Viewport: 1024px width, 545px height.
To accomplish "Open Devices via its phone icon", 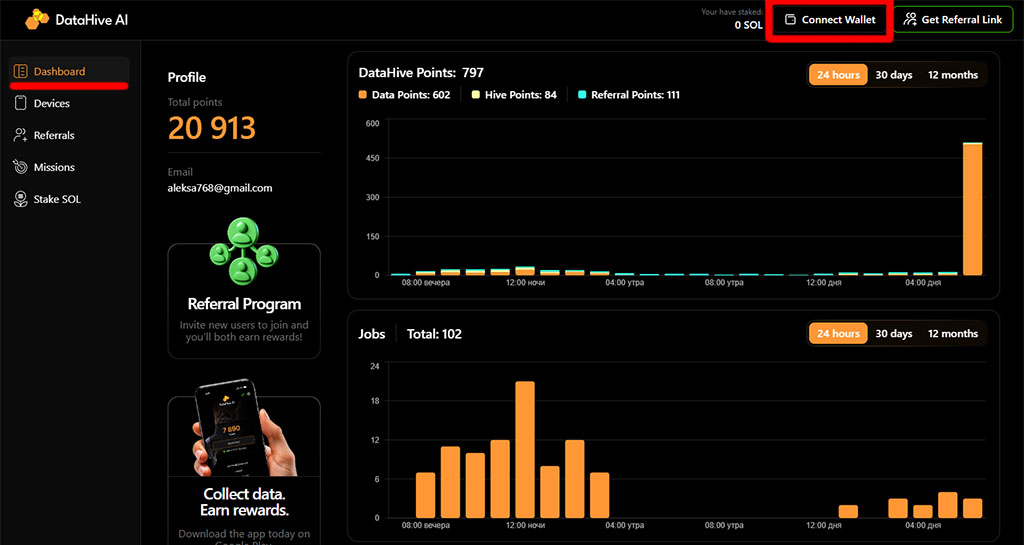I will click(x=21, y=103).
